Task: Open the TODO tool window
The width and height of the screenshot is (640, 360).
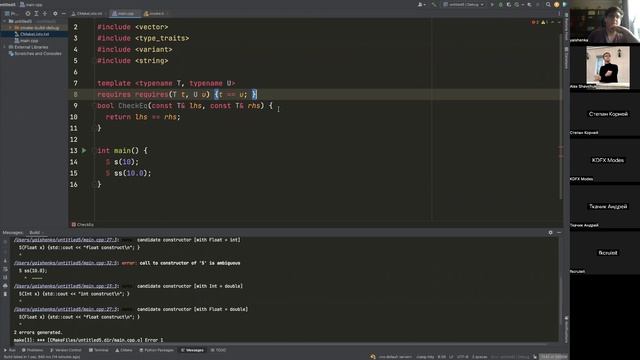Action: (218, 350)
